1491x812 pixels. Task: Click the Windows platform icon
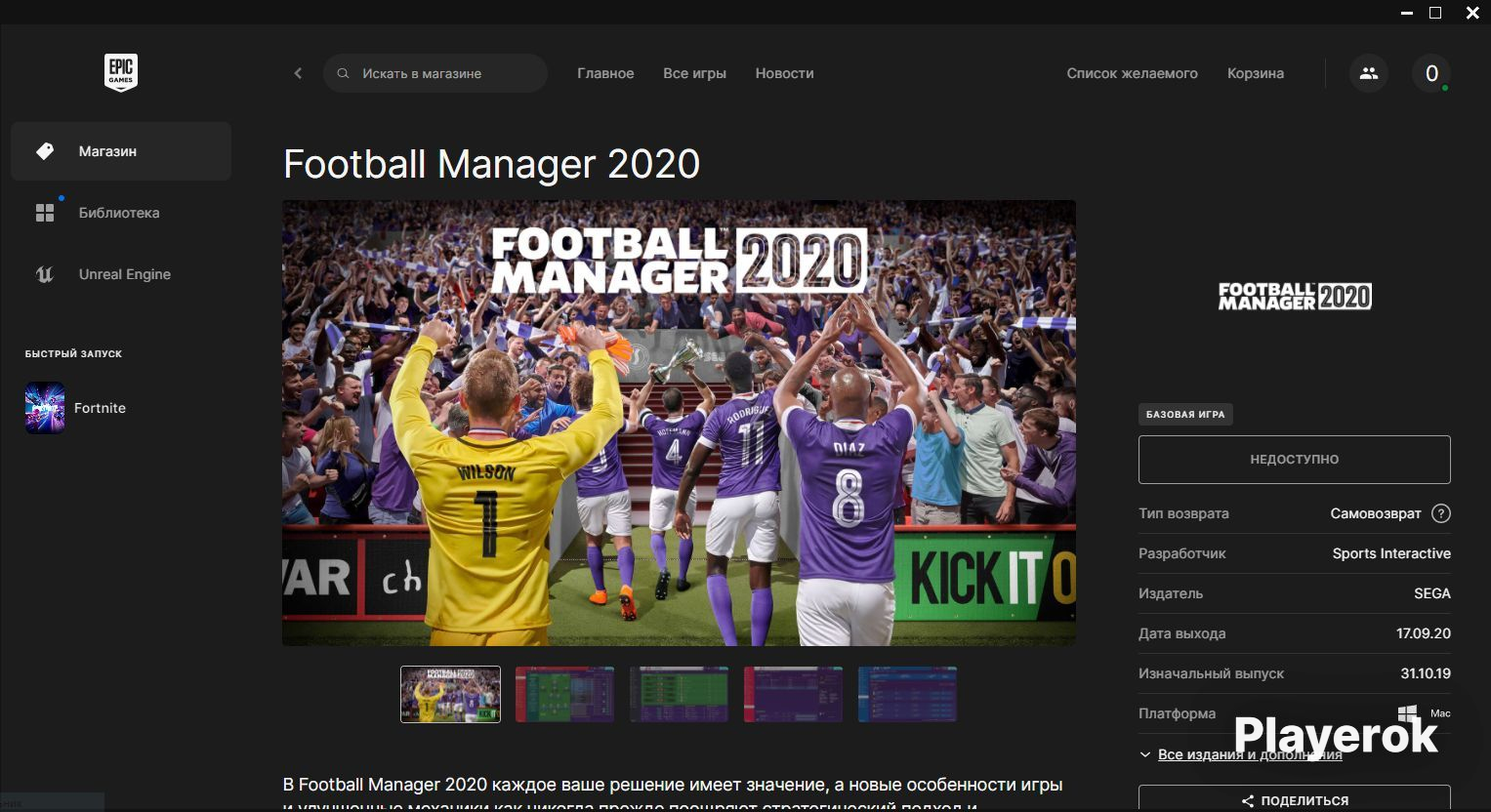pos(1407,714)
